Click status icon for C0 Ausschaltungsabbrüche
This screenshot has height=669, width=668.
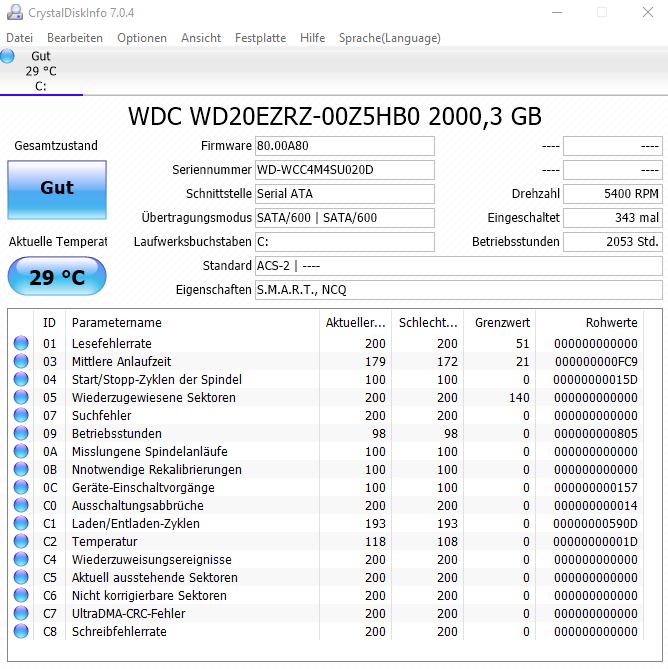[x=21, y=505]
